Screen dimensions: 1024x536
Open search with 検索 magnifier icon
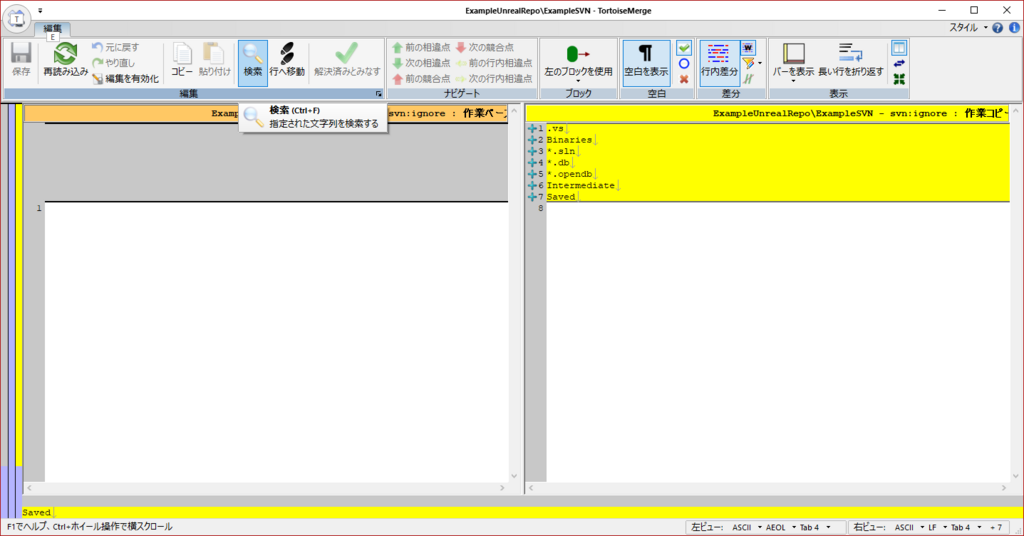click(x=253, y=63)
